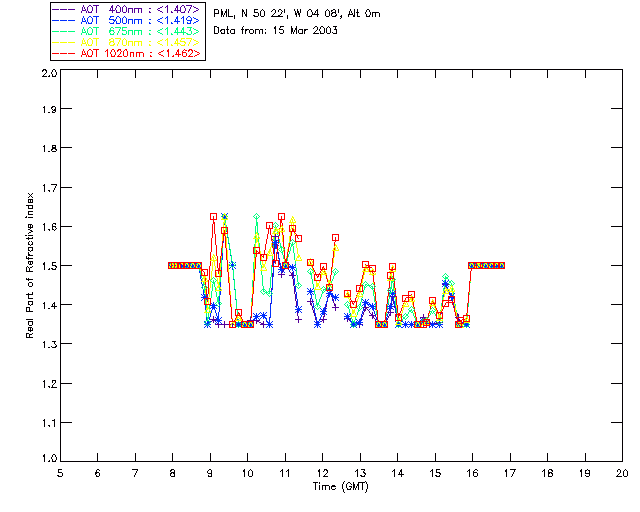The width and height of the screenshot is (640, 512).
Task: Click the 8 hour x-axis label
Action: tap(173, 473)
